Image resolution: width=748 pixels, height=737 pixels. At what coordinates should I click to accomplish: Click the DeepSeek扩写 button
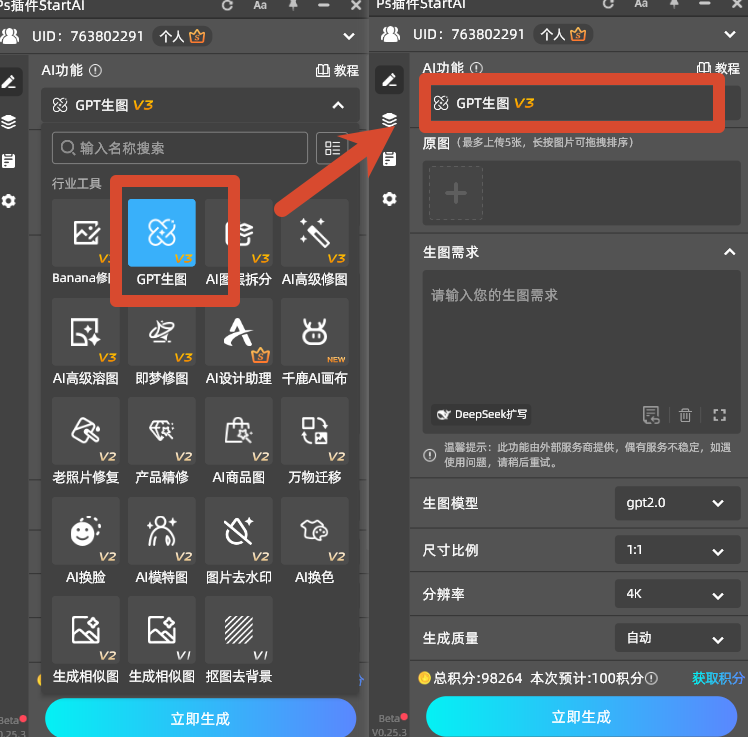[x=481, y=414]
